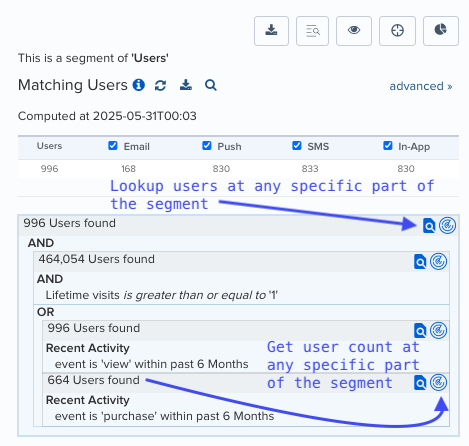The width and height of the screenshot is (469, 446).
Task: Click "event is 'purchase' within past 6 Months"
Action: point(164,416)
